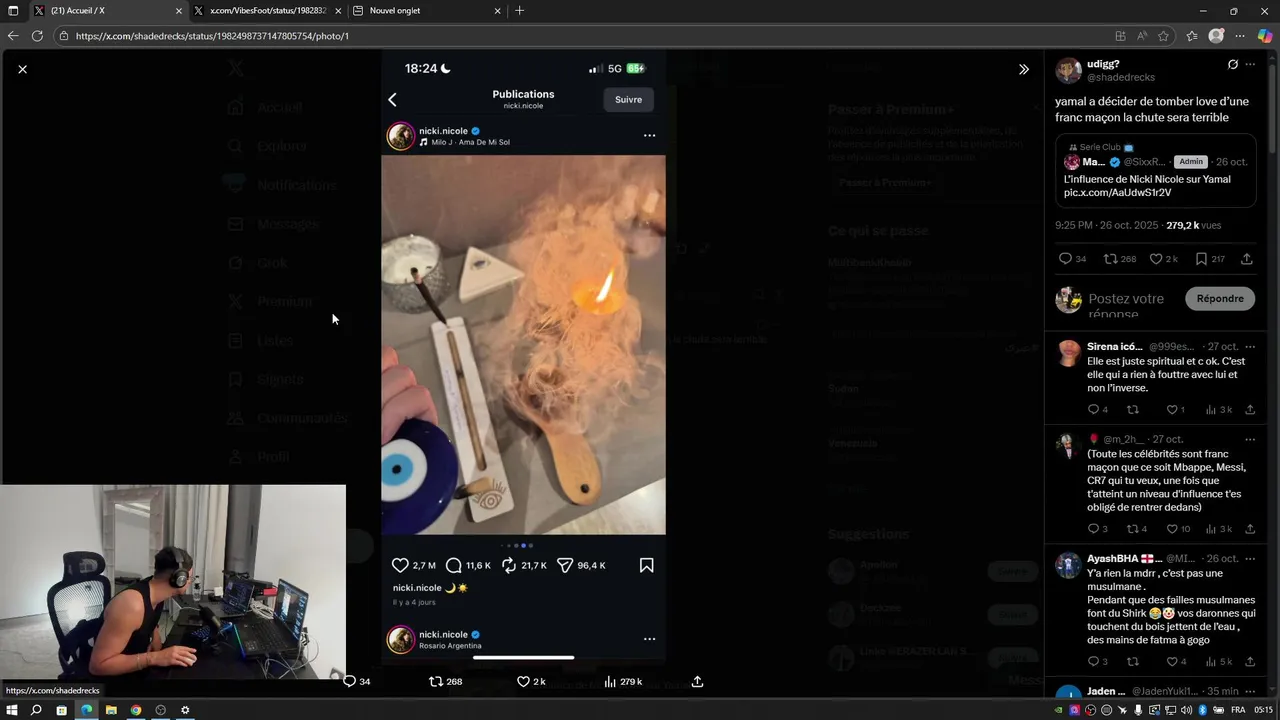
Task: Open OBS Studio from taskbar
Action: [x=160, y=710]
